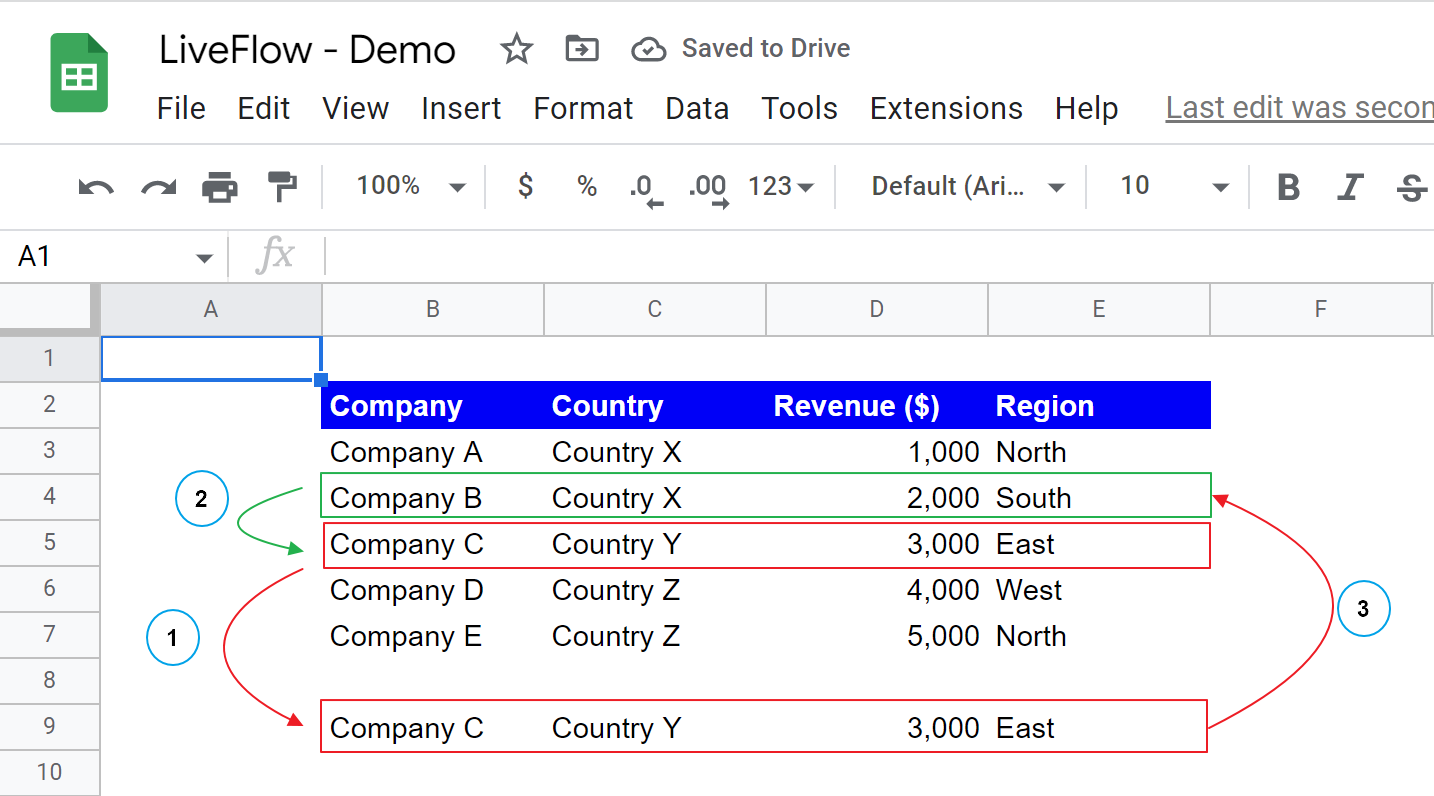This screenshot has width=1434, height=796.
Task: Open the 123 number format dropdown
Action: tap(780, 186)
